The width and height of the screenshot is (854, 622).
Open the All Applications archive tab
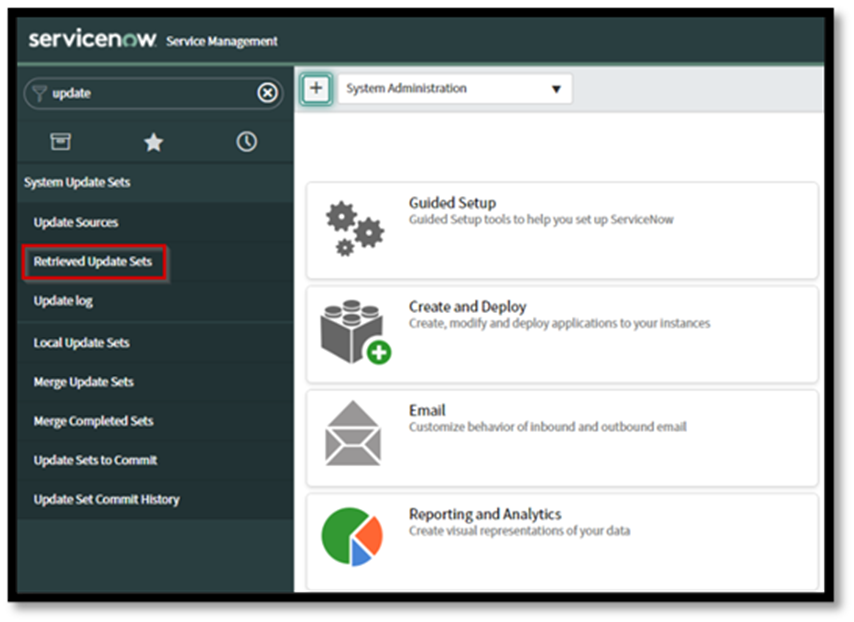[60, 142]
